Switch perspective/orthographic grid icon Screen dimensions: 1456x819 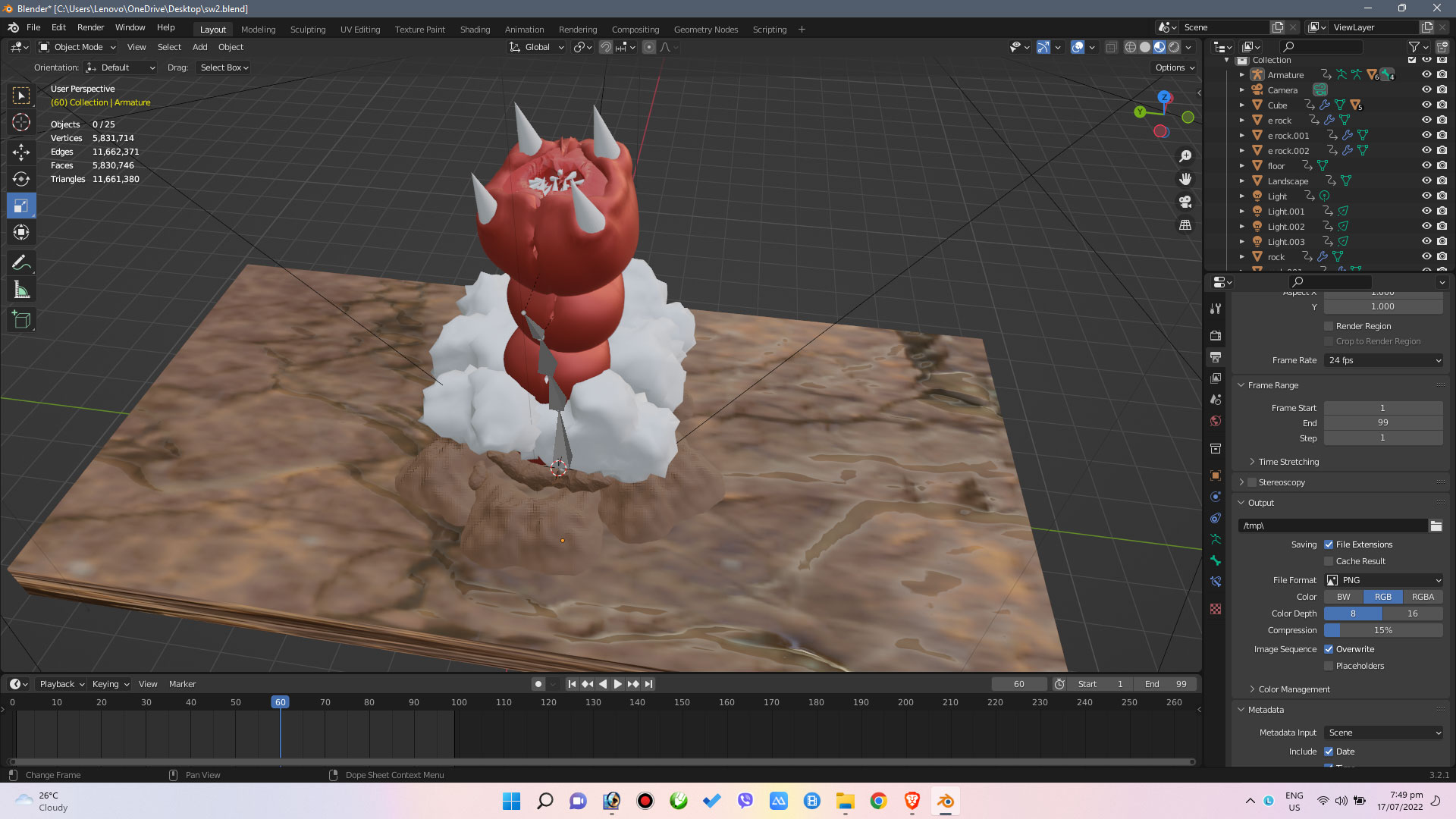[x=1185, y=225]
